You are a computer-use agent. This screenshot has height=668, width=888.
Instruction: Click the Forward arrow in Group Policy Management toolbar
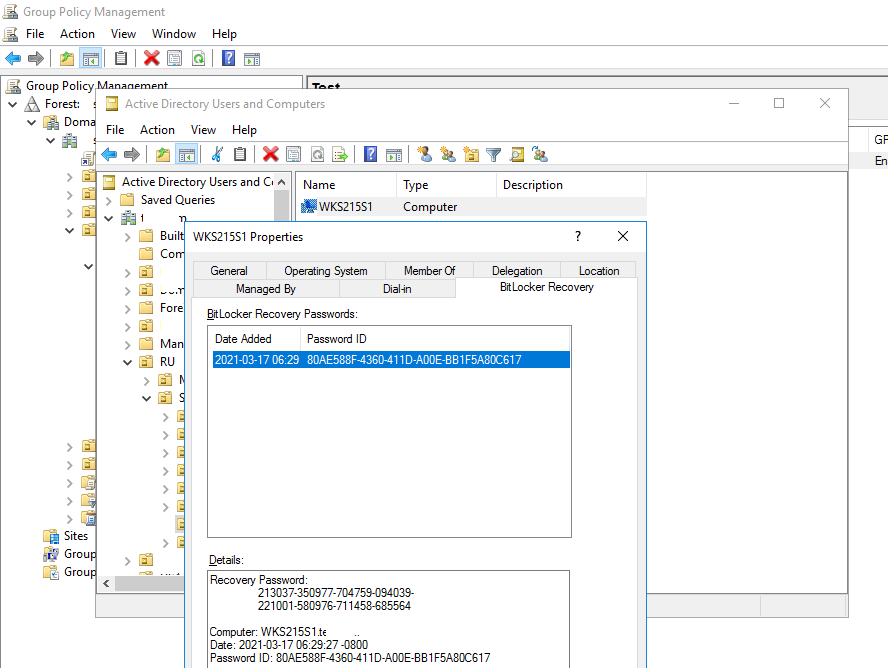36,58
